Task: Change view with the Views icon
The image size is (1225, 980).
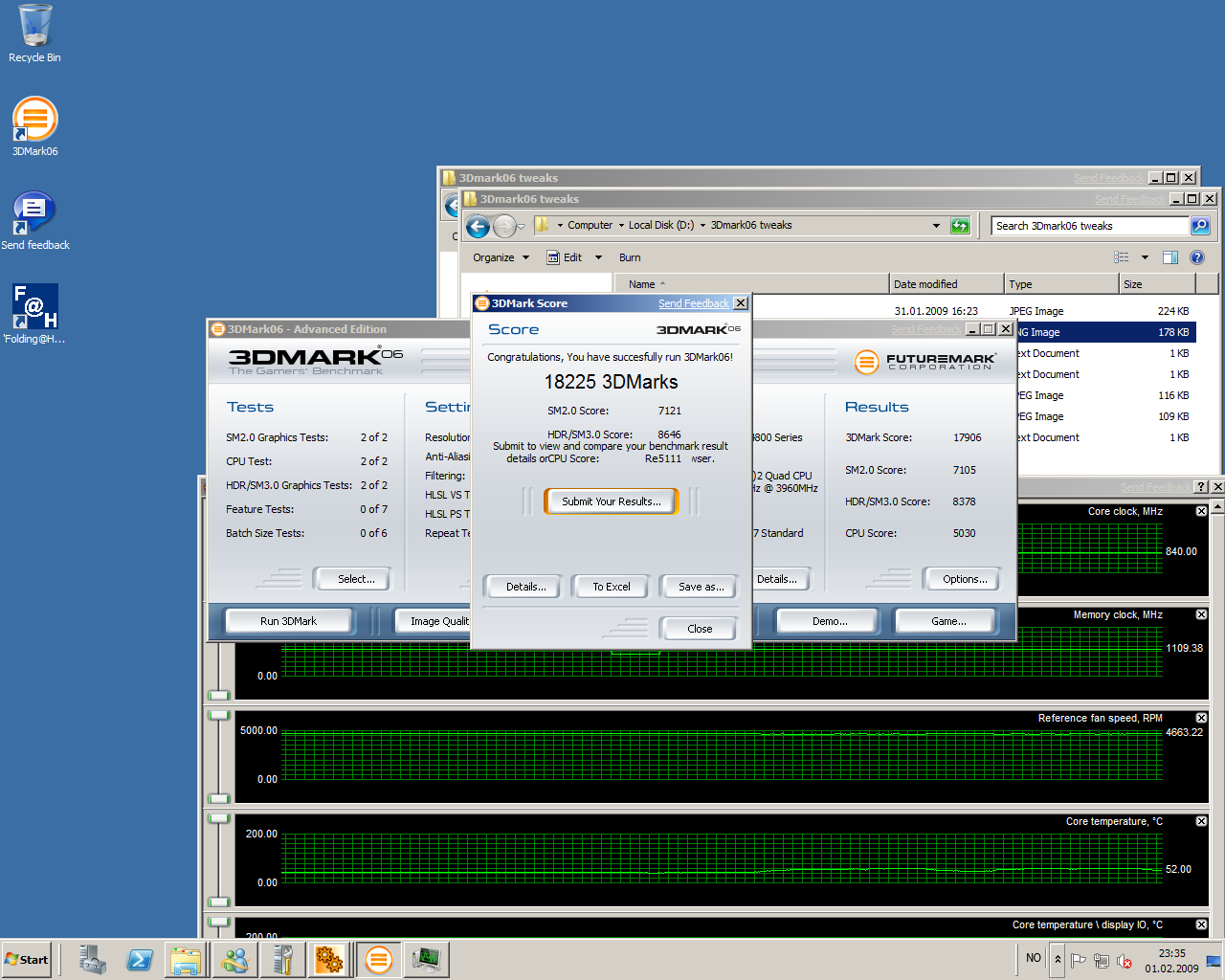Action: click(1122, 257)
